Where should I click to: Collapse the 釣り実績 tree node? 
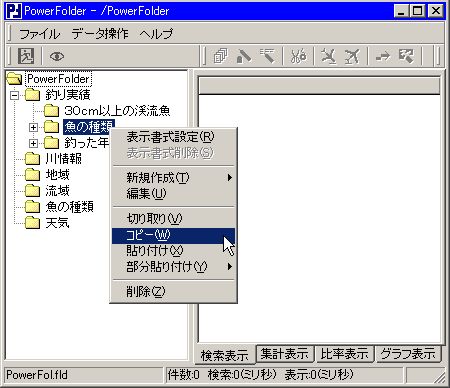[14, 95]
